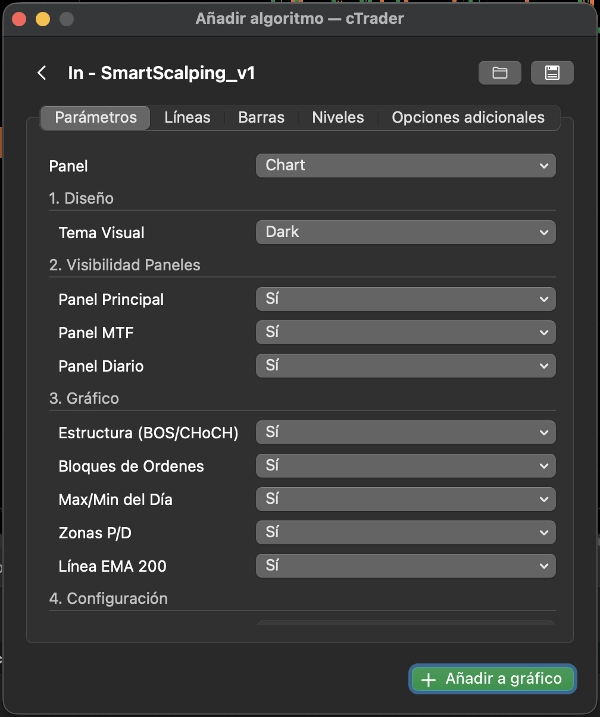This screenshot has width=600, height=717.
Task: Expand the Zonas P/D dropdown
Action: pos(406,532)
